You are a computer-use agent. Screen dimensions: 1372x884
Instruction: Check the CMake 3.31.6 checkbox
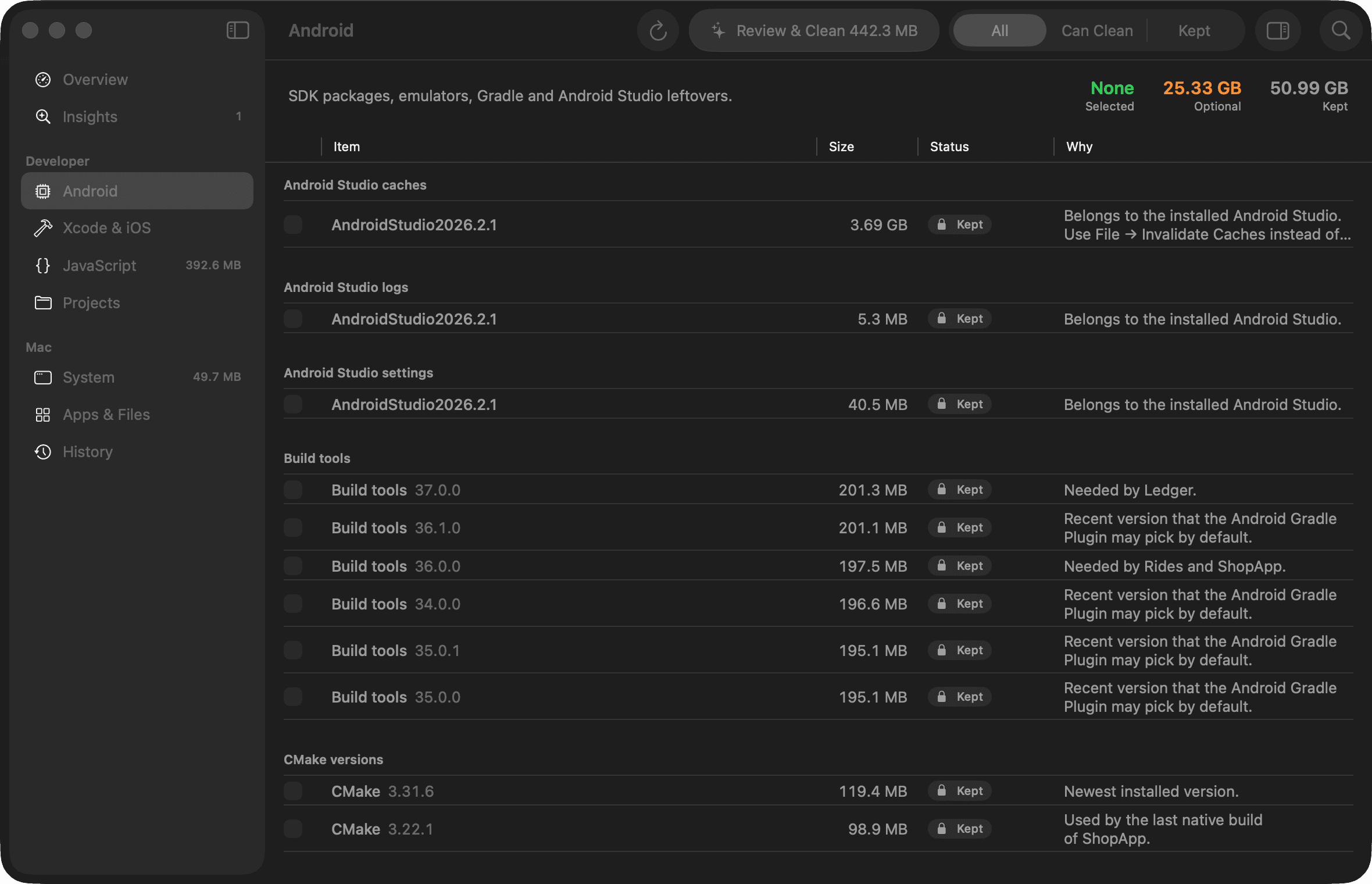point(293,791)
